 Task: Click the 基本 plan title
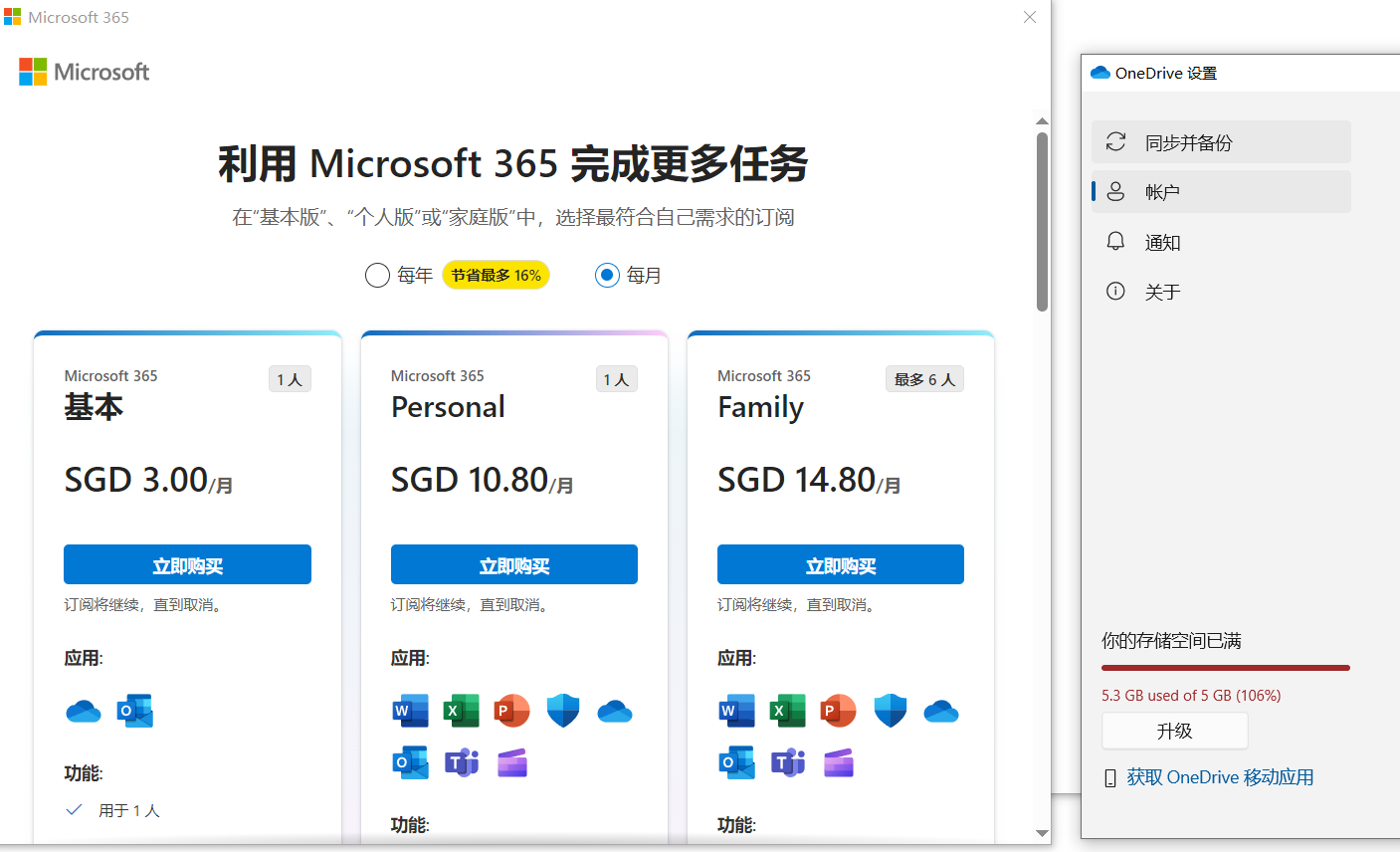click(x=94, y=407)
